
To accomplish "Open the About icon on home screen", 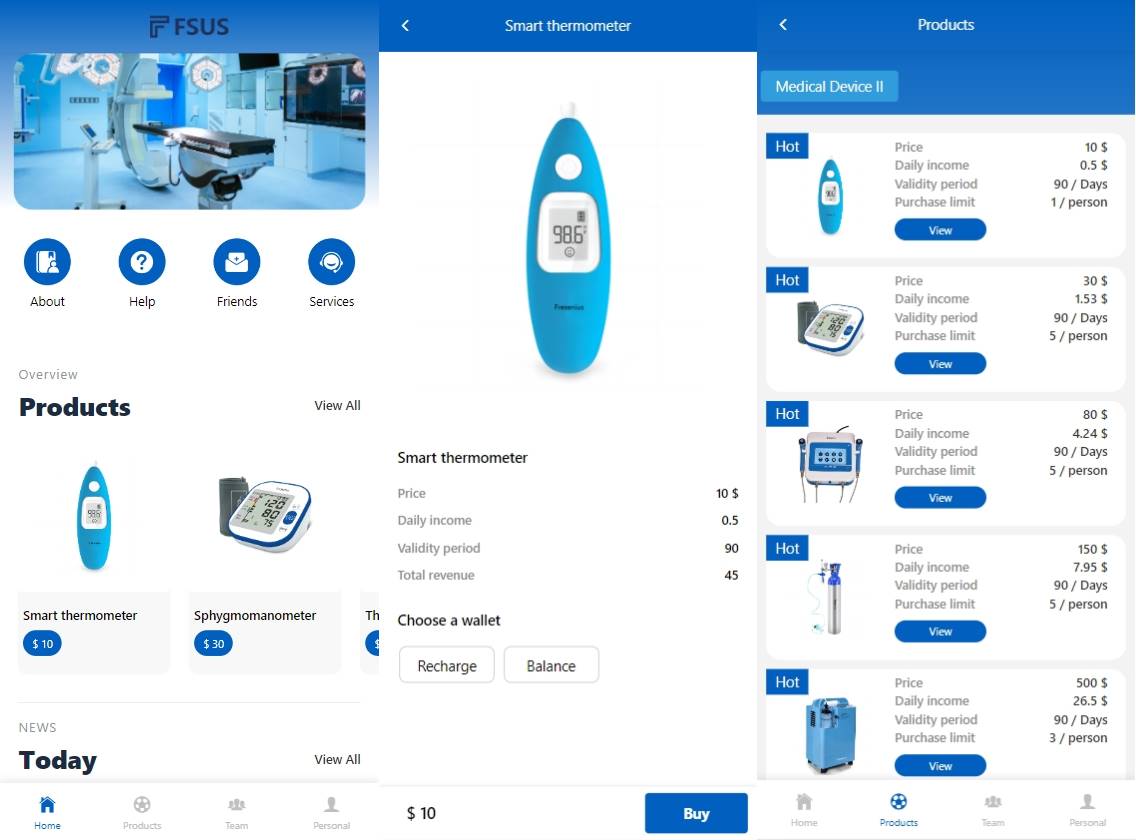I will (x=47, y=262).
